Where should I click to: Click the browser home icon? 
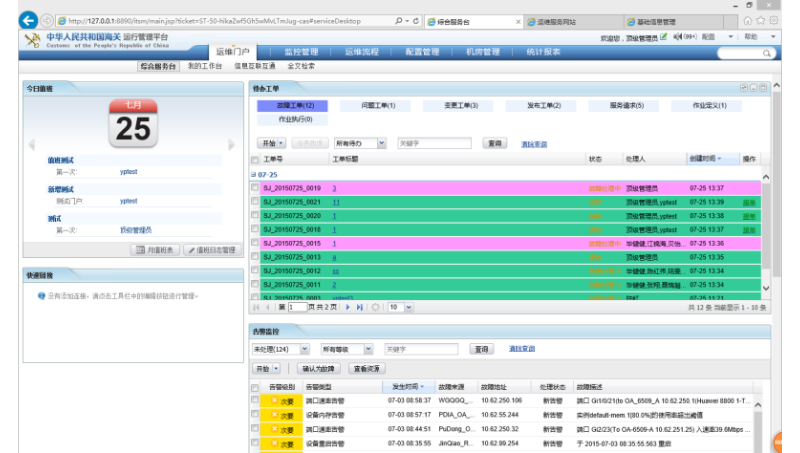coord(747,21)
